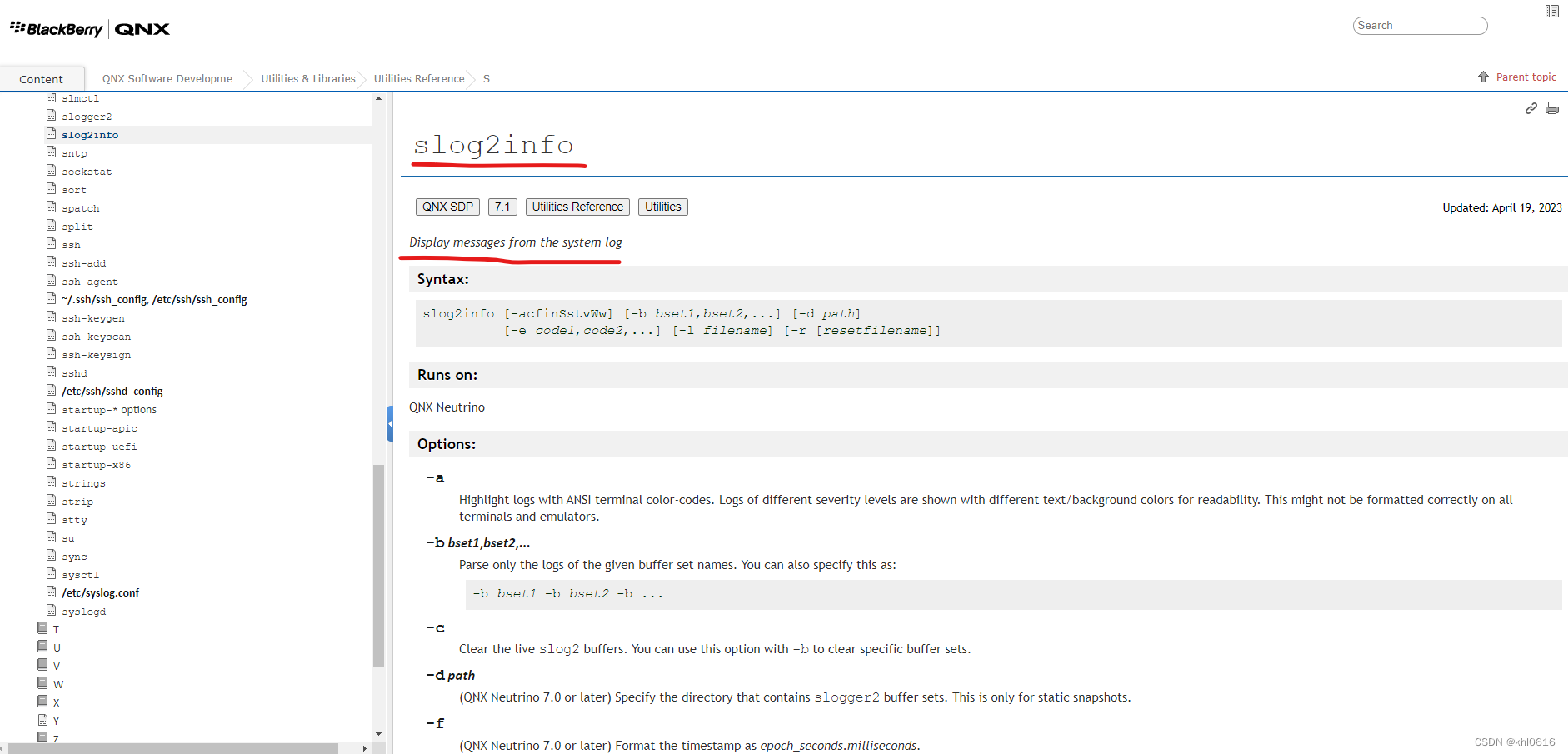Click the page icon beside sshd
This screenshot has width=1568, height=754.
point(52,372)
